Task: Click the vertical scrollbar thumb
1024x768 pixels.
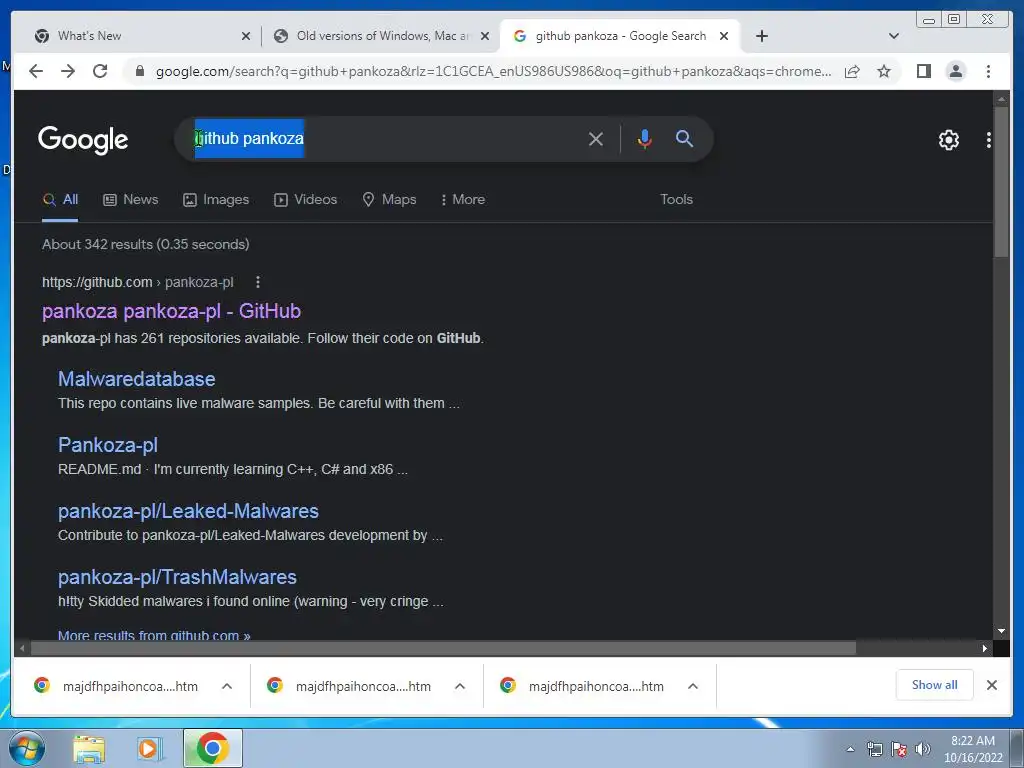Action: click(x=1001, y=181)
